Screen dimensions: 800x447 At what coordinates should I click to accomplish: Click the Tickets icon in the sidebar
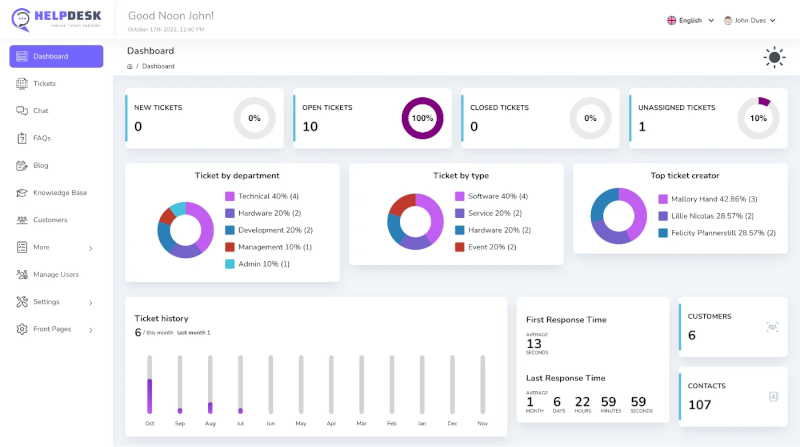point(22,84)
